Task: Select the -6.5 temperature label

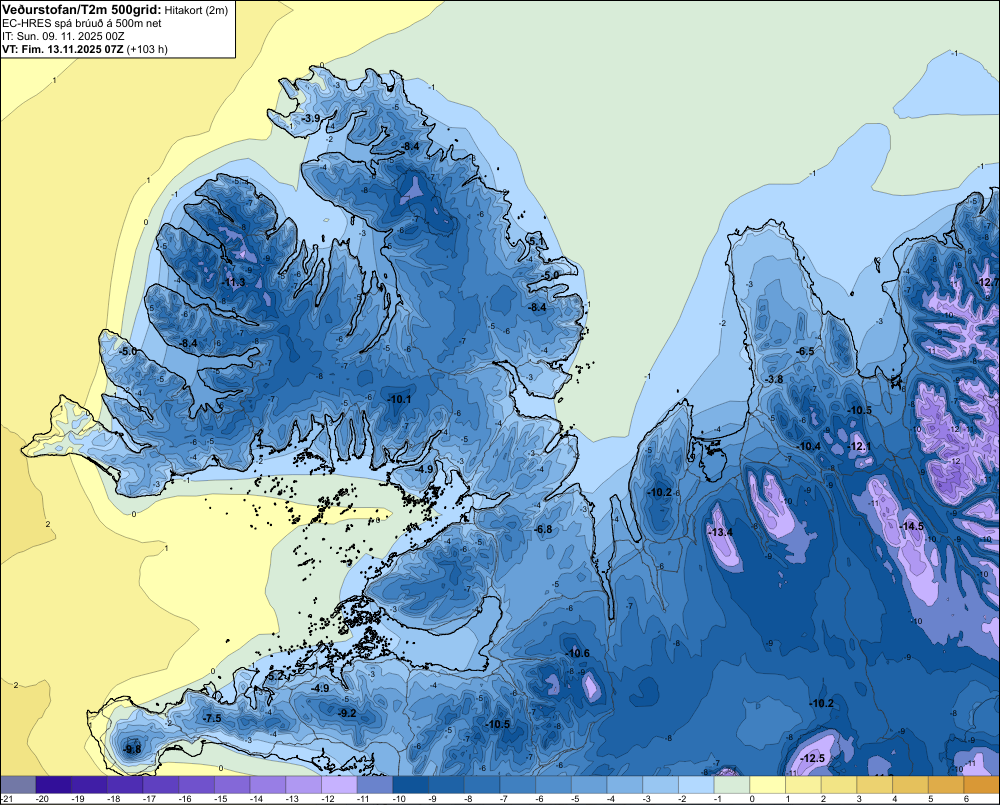Action: (806, 351)
